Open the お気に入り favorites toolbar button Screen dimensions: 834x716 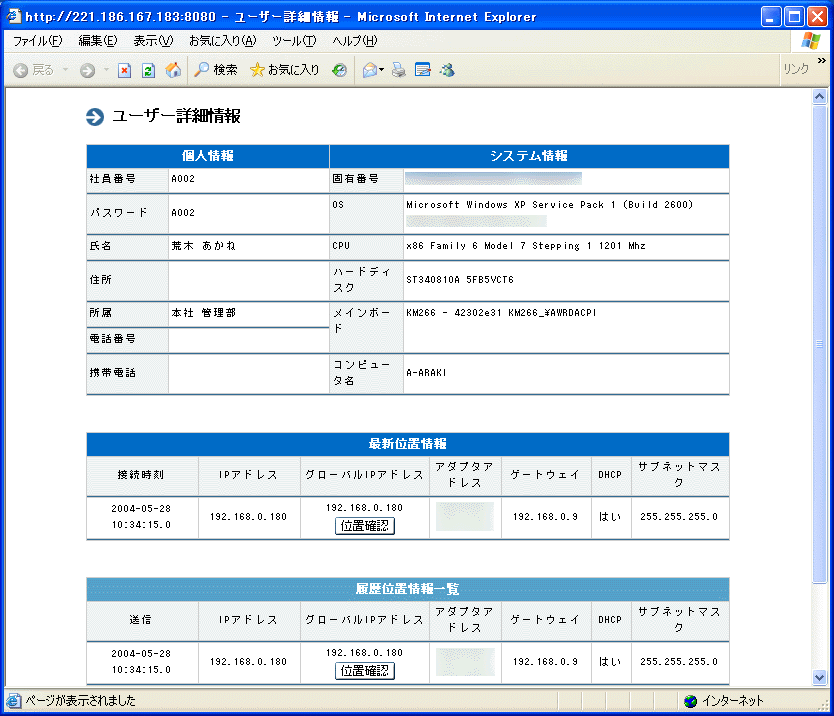(285, 70)
